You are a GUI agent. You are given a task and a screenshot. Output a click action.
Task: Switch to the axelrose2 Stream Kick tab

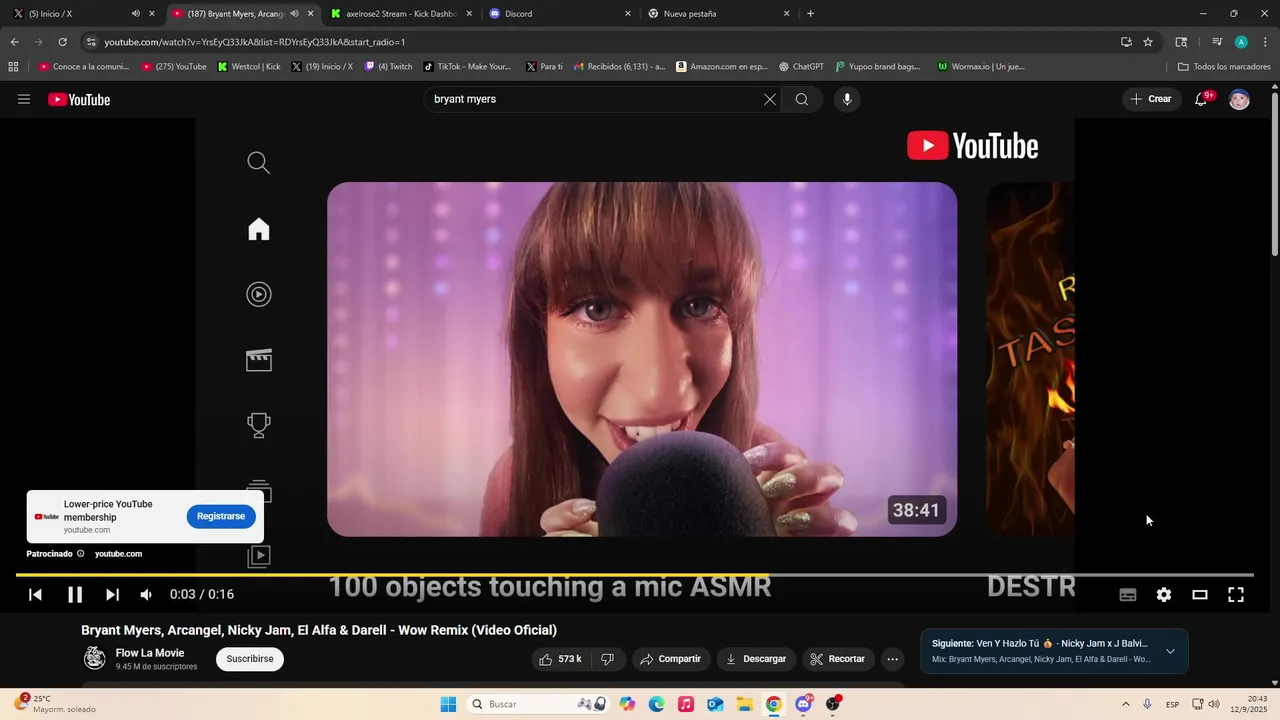pos(400,14)
